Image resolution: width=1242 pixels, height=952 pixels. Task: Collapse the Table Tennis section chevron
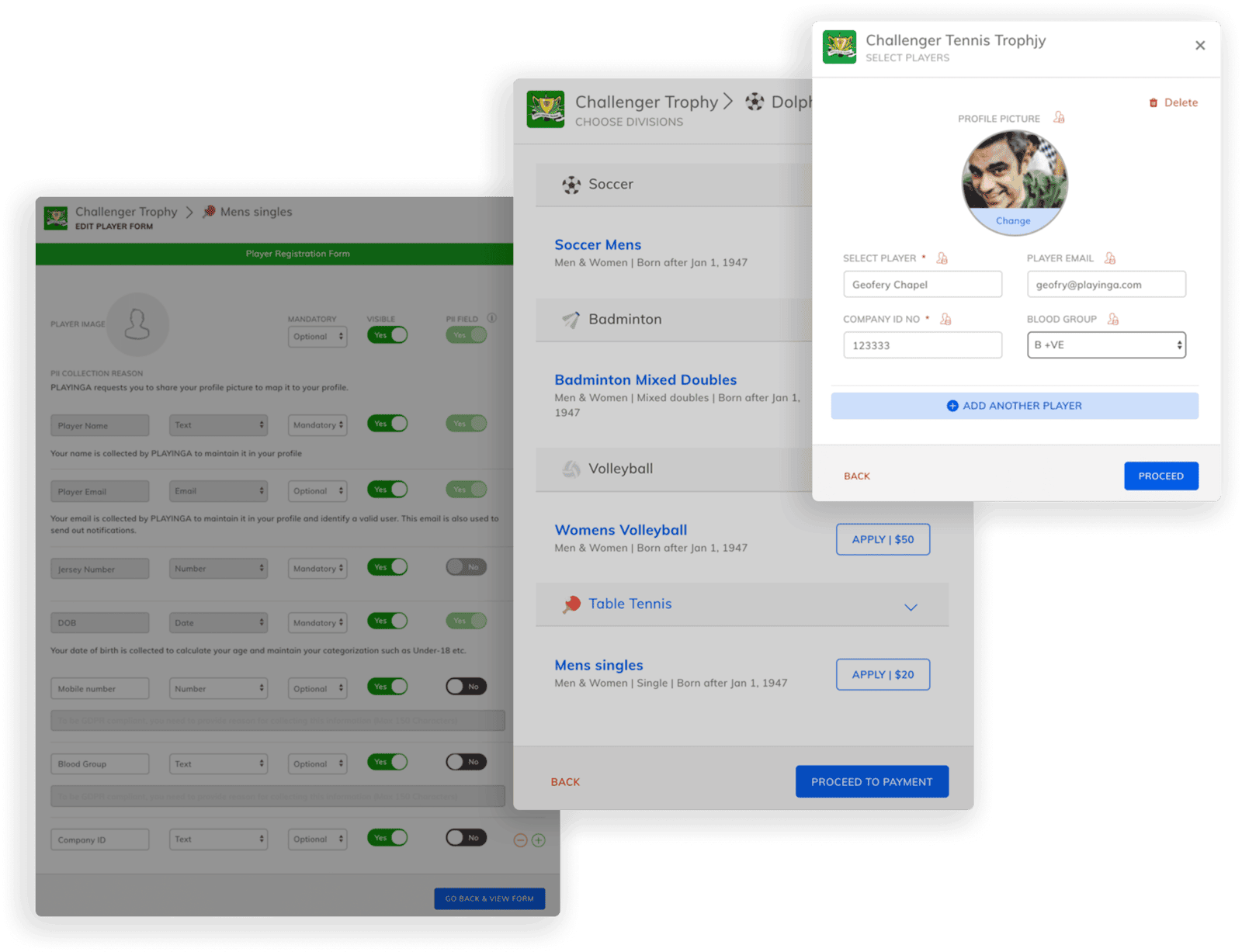[x=911, y=607]
